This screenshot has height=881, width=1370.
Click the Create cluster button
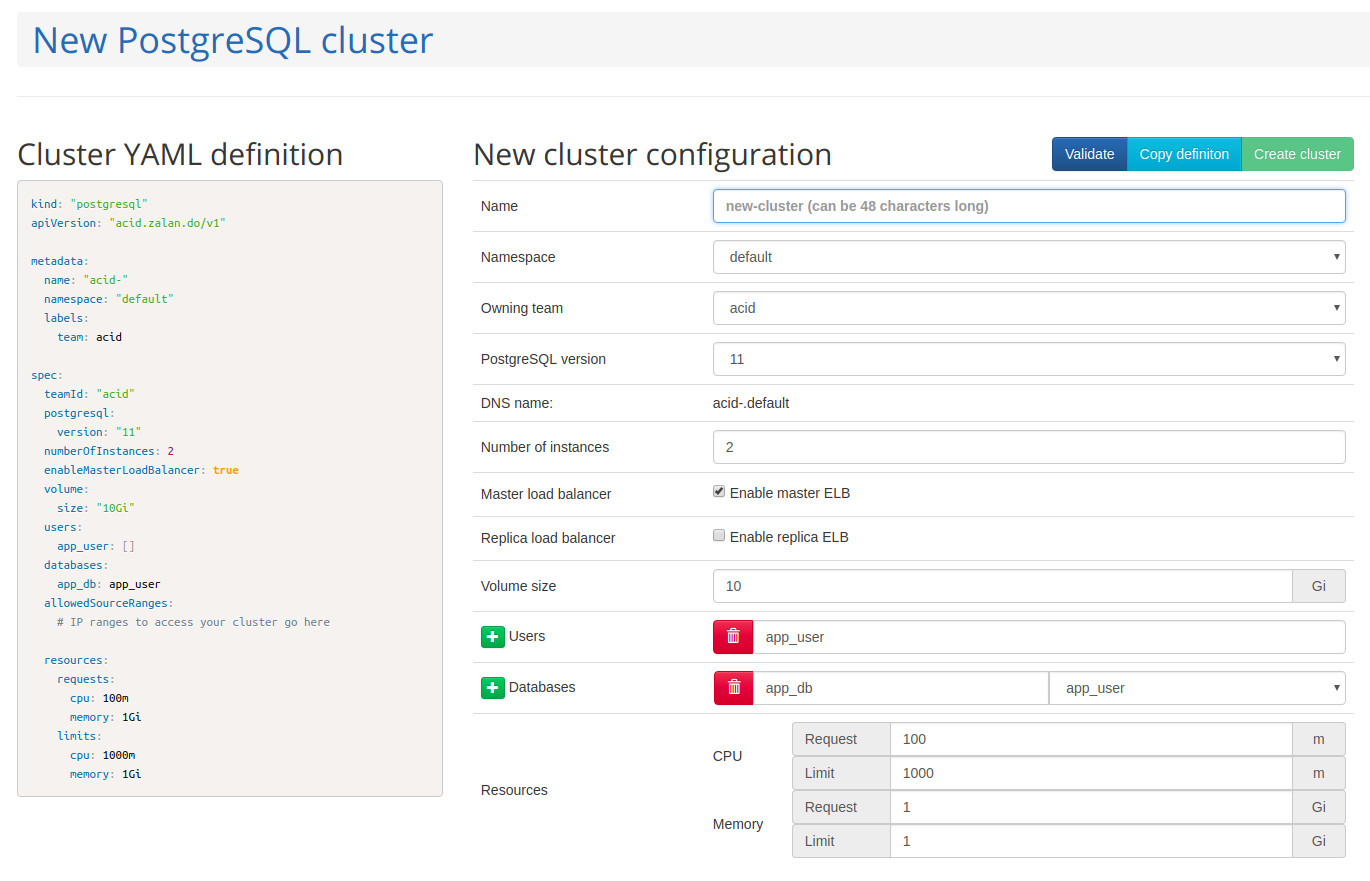click(x=1297, y=154)
